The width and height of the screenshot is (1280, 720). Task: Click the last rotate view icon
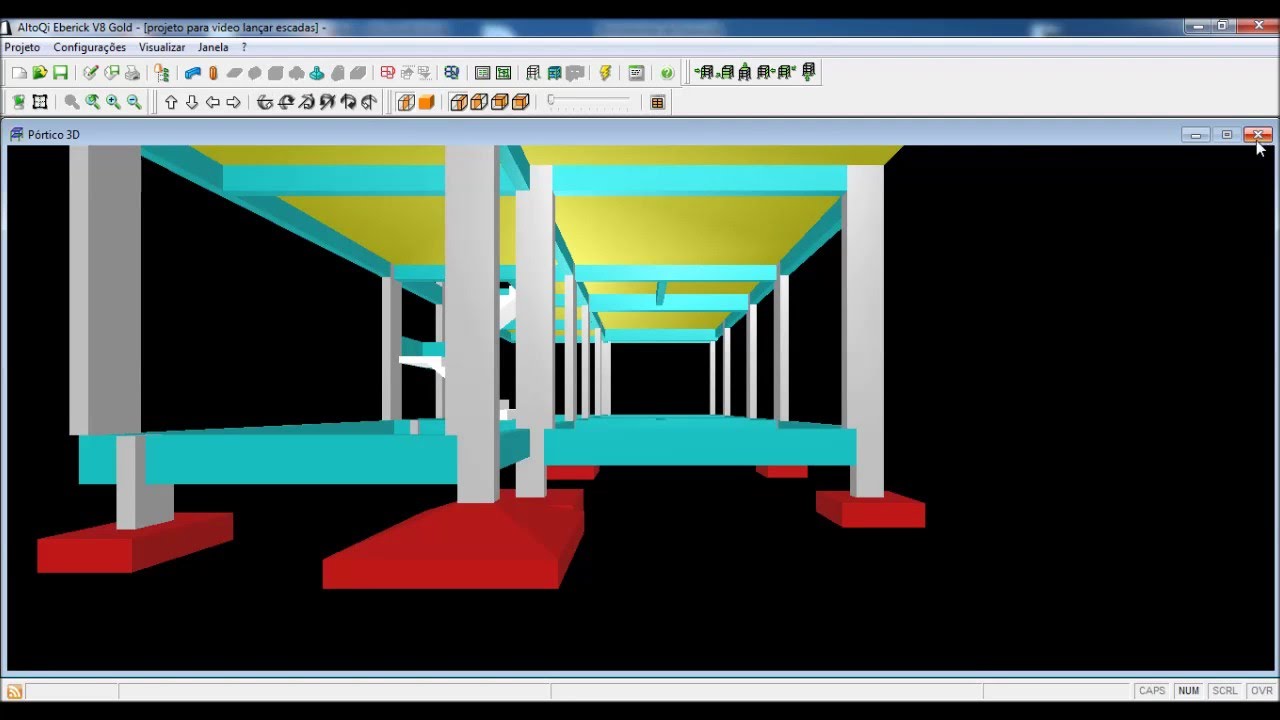coord(369,102)
